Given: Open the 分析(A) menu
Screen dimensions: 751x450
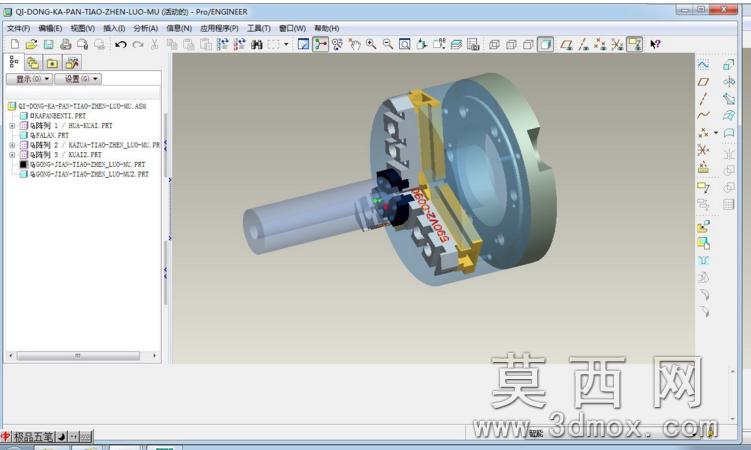Looking at the screenshot, I should (x=146, y=28).
